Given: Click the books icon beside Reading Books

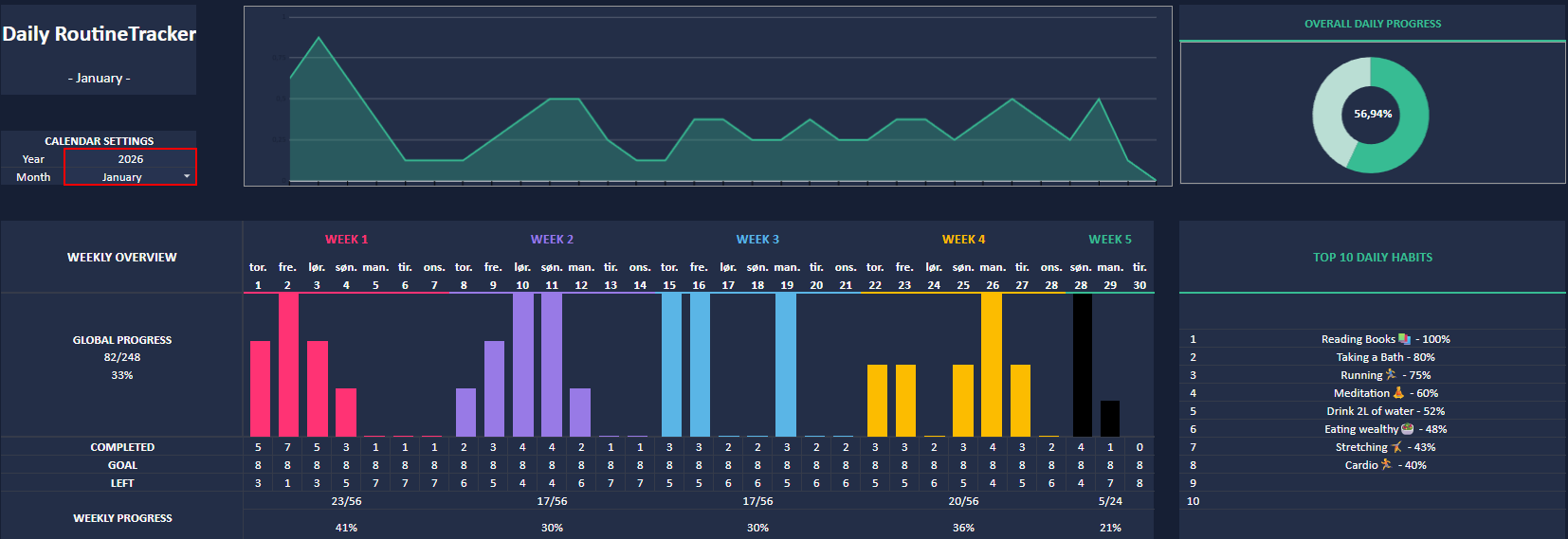Looking at the screenshot, I should (1405, 338).
